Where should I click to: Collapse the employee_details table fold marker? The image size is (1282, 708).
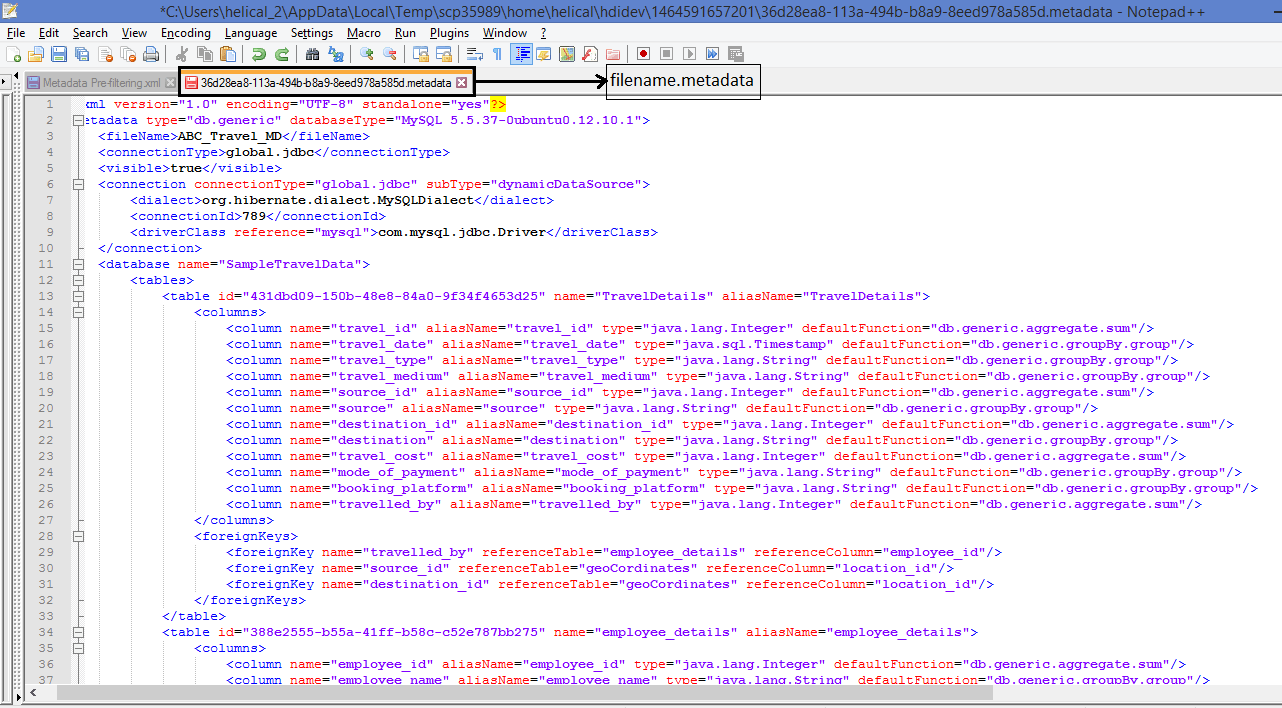click(77, 632)
